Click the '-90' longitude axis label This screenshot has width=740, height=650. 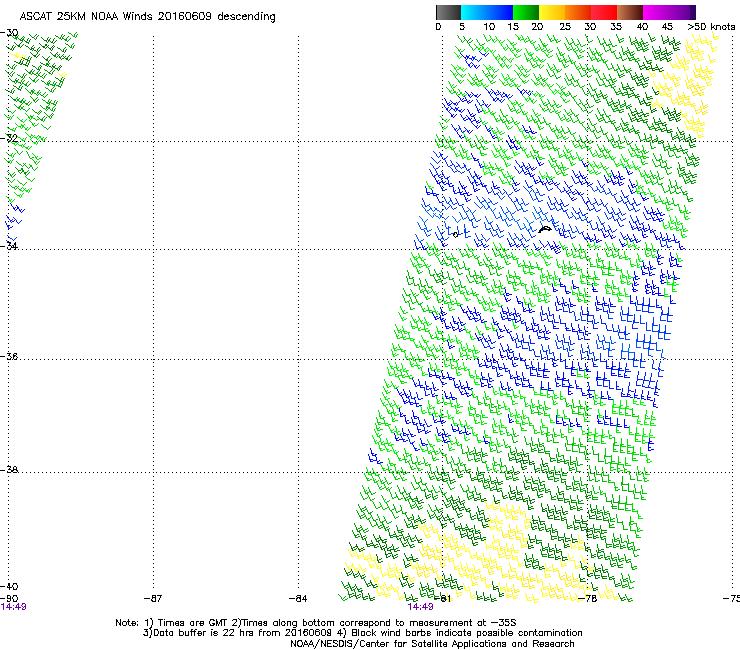tap(9, 598)
